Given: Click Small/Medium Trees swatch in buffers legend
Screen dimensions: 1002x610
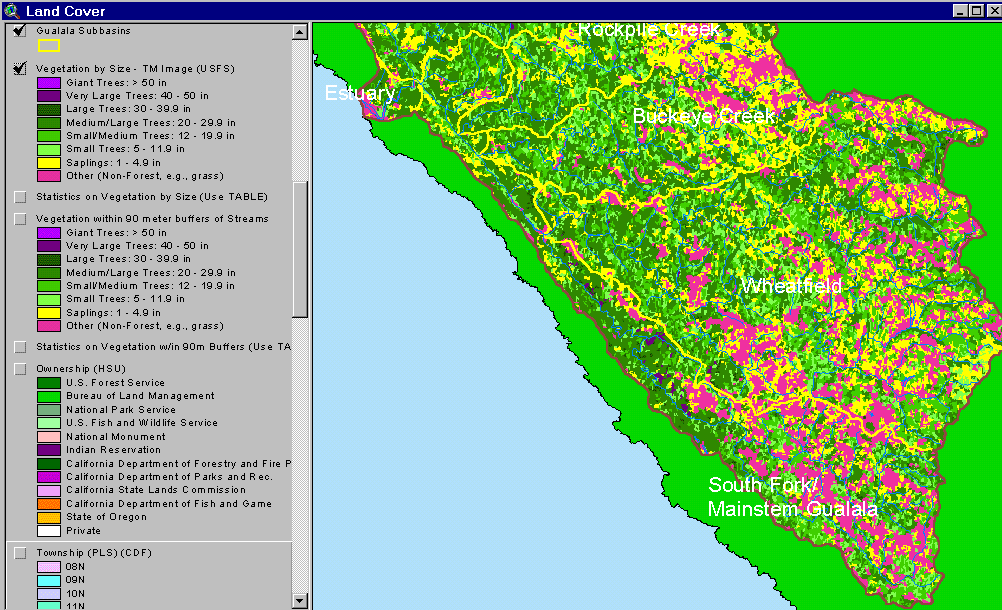Looking at the screenshot, I should tap(49, 286).
